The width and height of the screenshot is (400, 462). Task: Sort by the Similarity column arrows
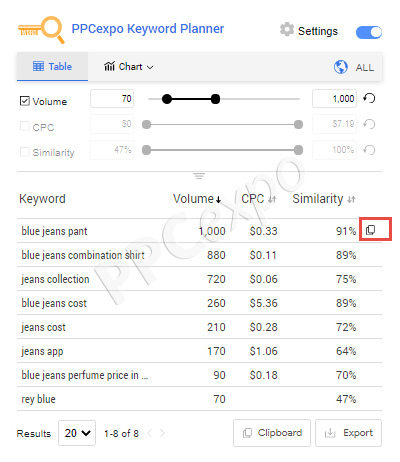click(351, 199)
